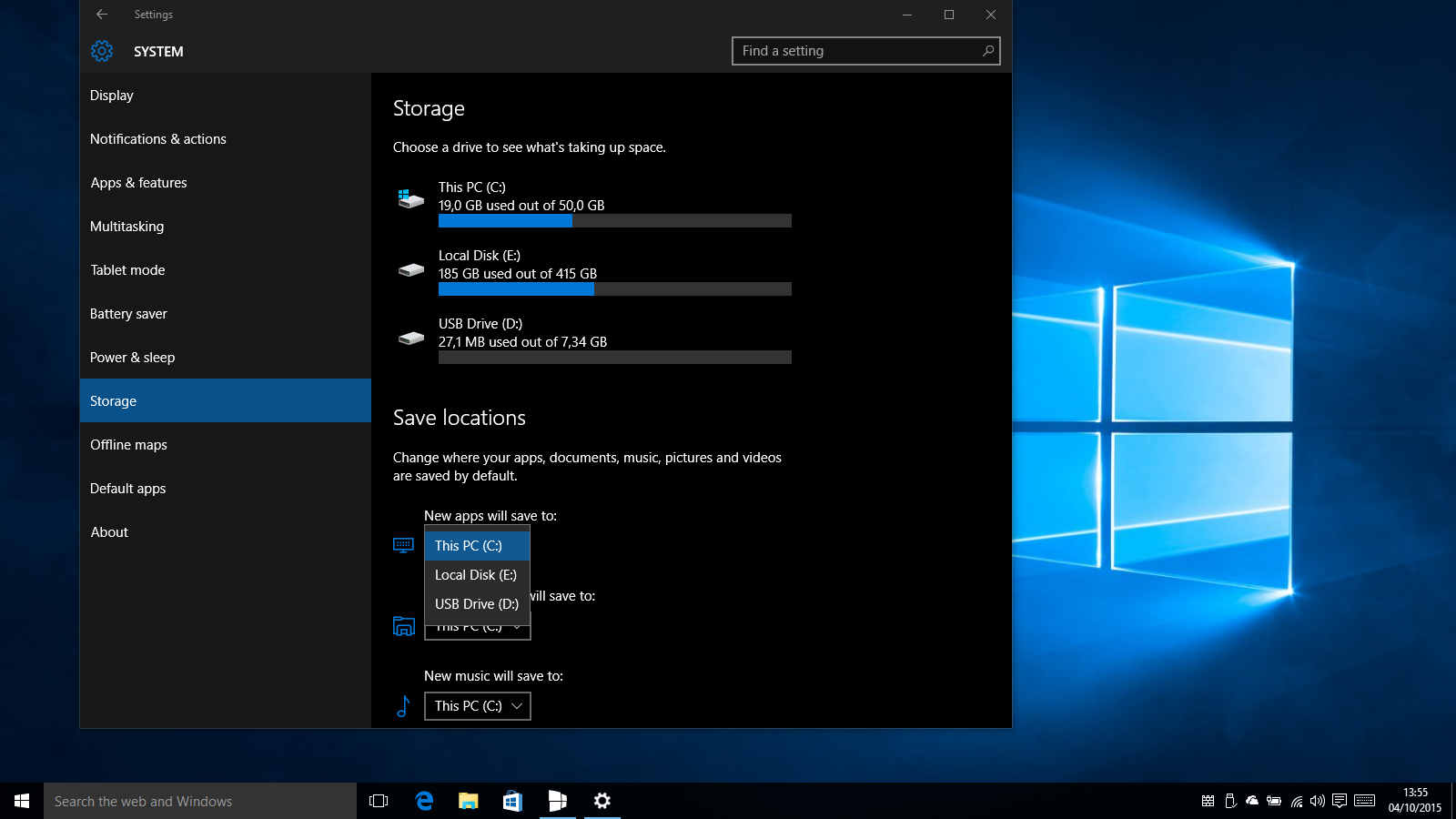Open the Wi-Fi network tray icon
The height and width of the screenshot is (819, 1456).
pyautogui.click(x=1296, y=801)
